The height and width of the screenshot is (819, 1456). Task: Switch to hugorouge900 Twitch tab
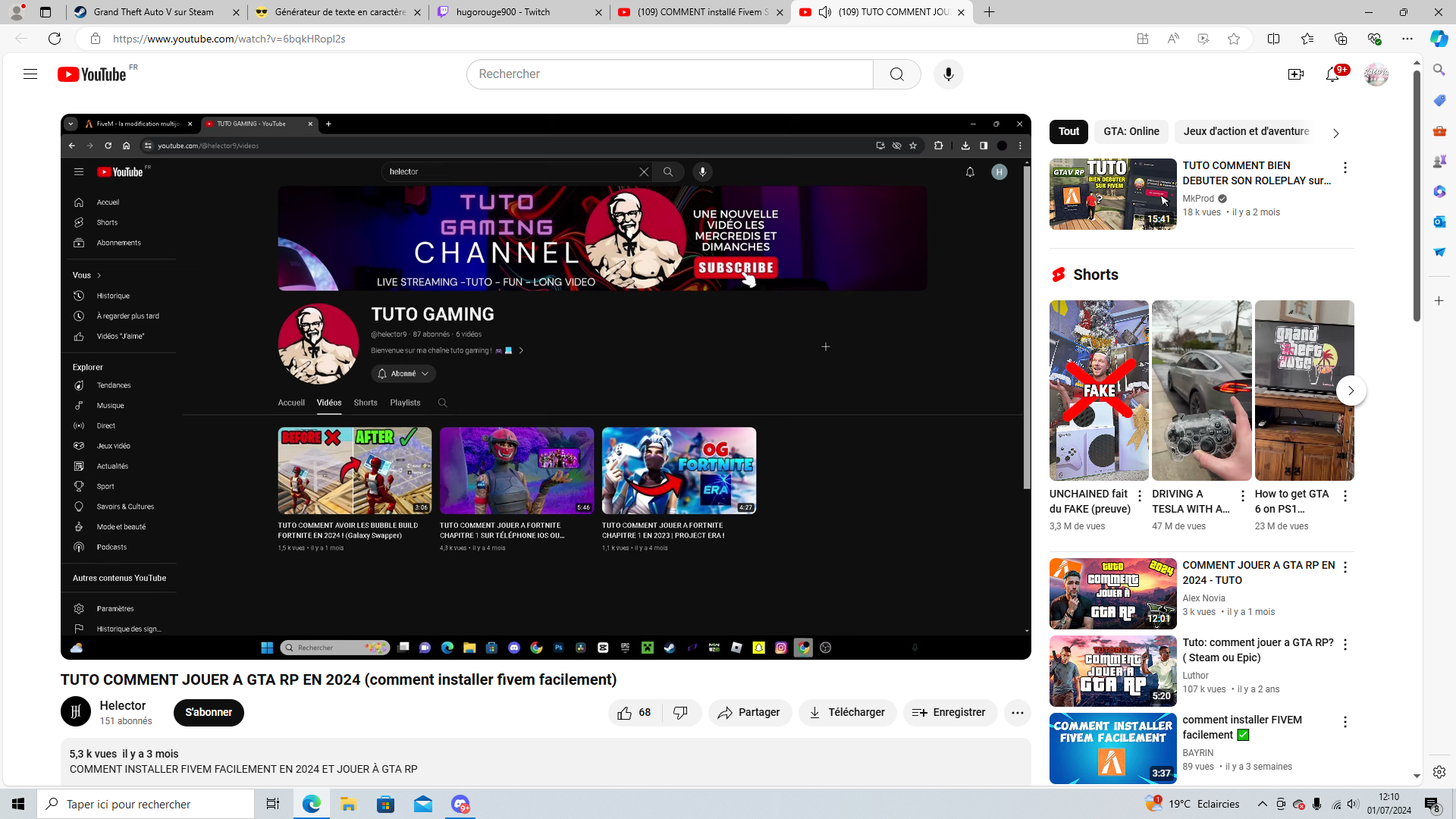point(519,12)
